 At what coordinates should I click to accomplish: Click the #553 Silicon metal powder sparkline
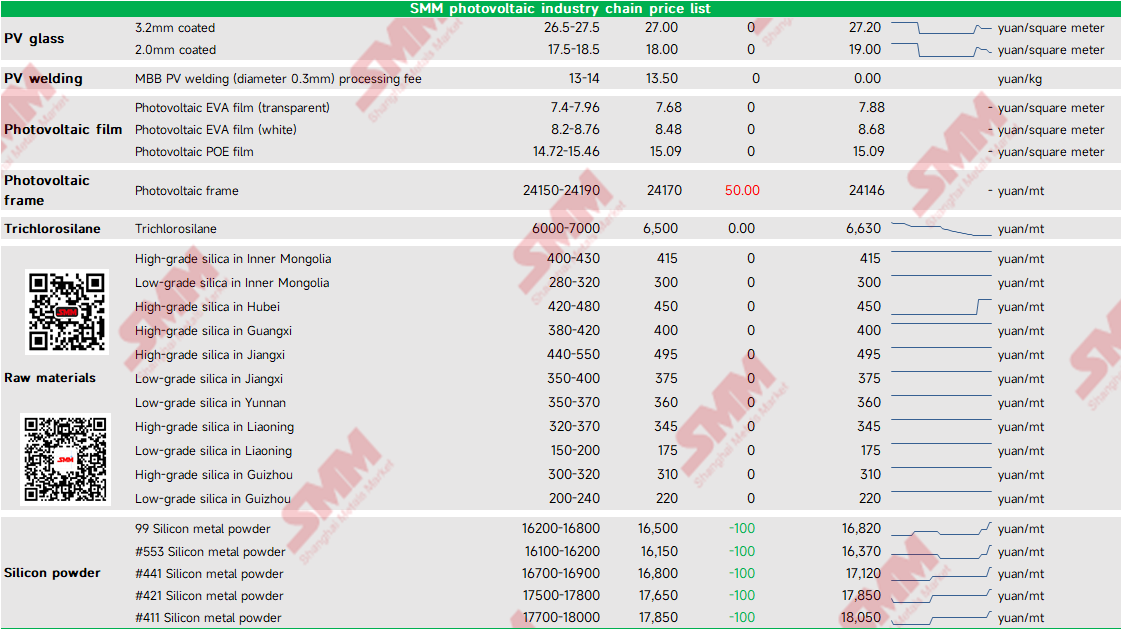point(941,551)
